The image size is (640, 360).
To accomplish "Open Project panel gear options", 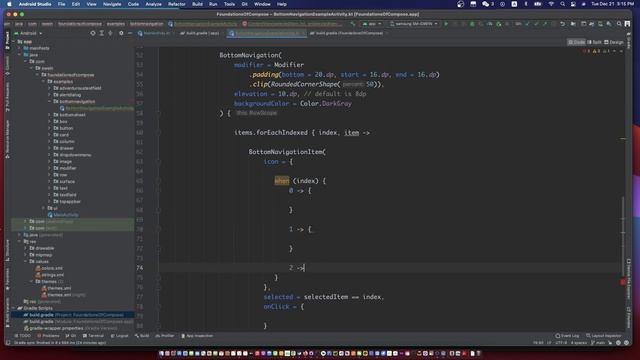I will pyautogui.click(x=121, y=33).
